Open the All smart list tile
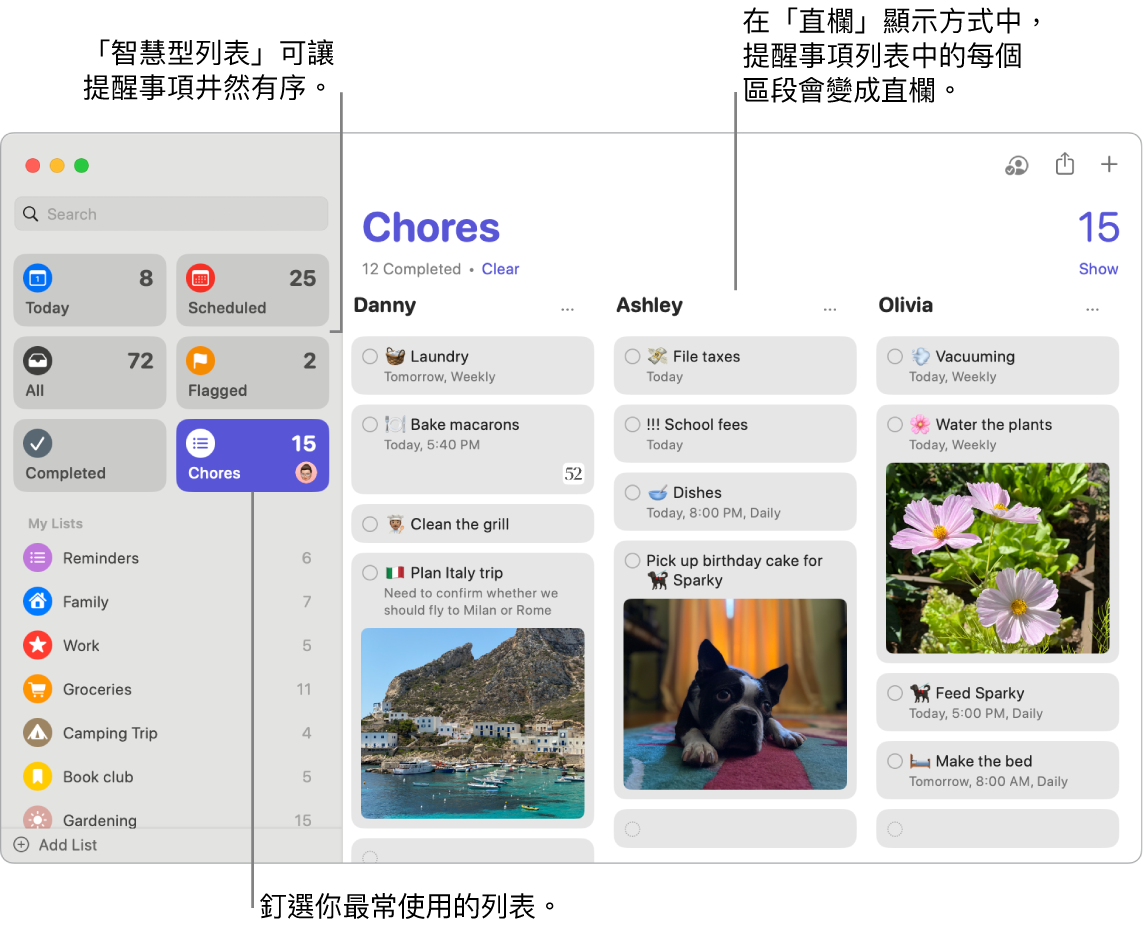Image resolution: width=1144 pixels, height=926 pixels. pos(90,373)
